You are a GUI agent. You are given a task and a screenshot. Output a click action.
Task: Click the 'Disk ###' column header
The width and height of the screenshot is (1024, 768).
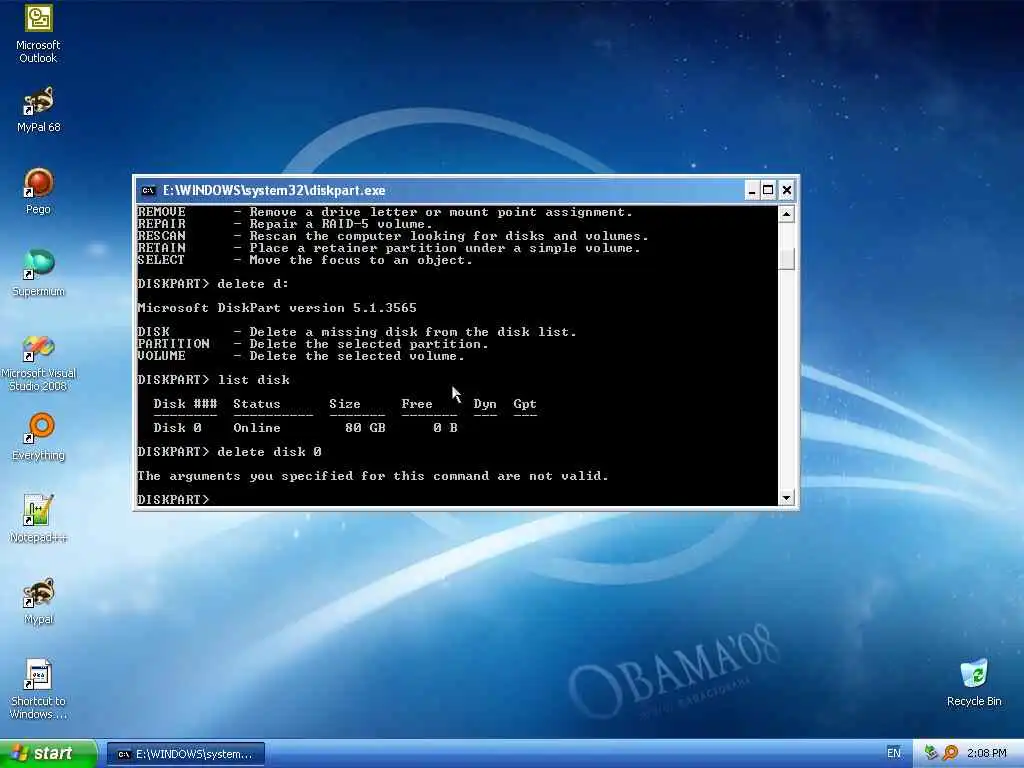(185, 404)
